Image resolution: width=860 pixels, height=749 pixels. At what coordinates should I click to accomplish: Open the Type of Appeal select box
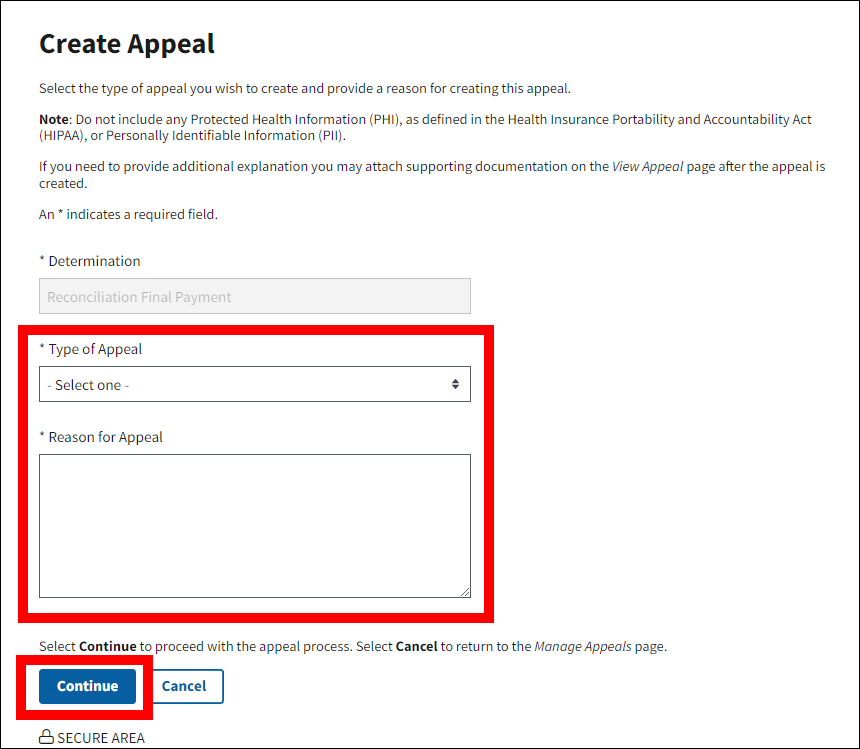(x=254, y=384)
